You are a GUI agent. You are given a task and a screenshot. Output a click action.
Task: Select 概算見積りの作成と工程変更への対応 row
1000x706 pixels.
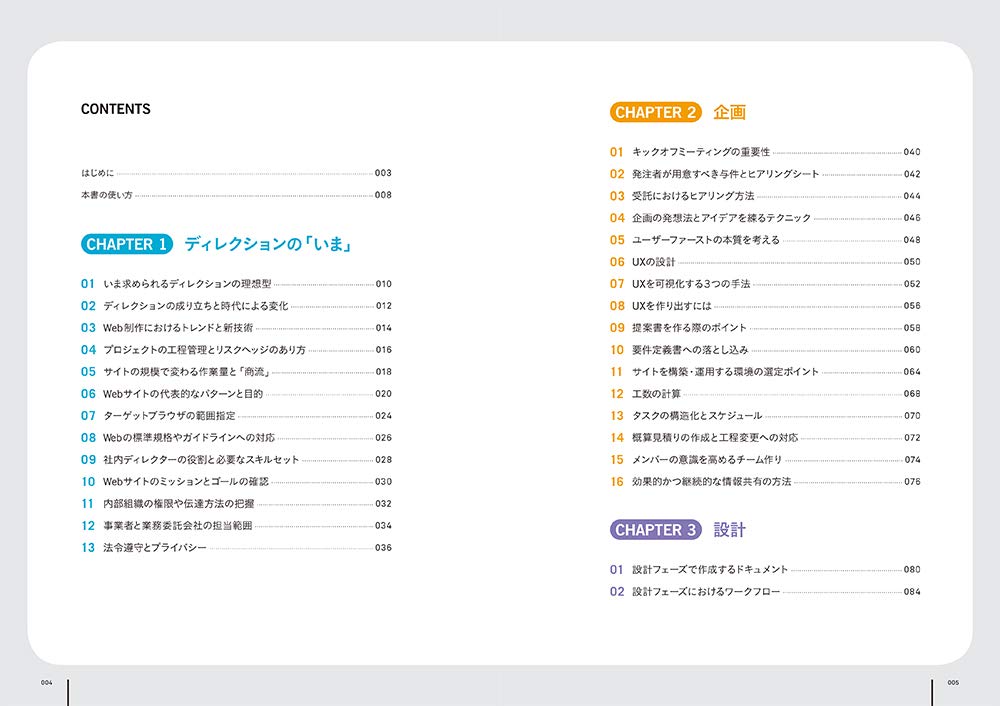coord(765,438)
